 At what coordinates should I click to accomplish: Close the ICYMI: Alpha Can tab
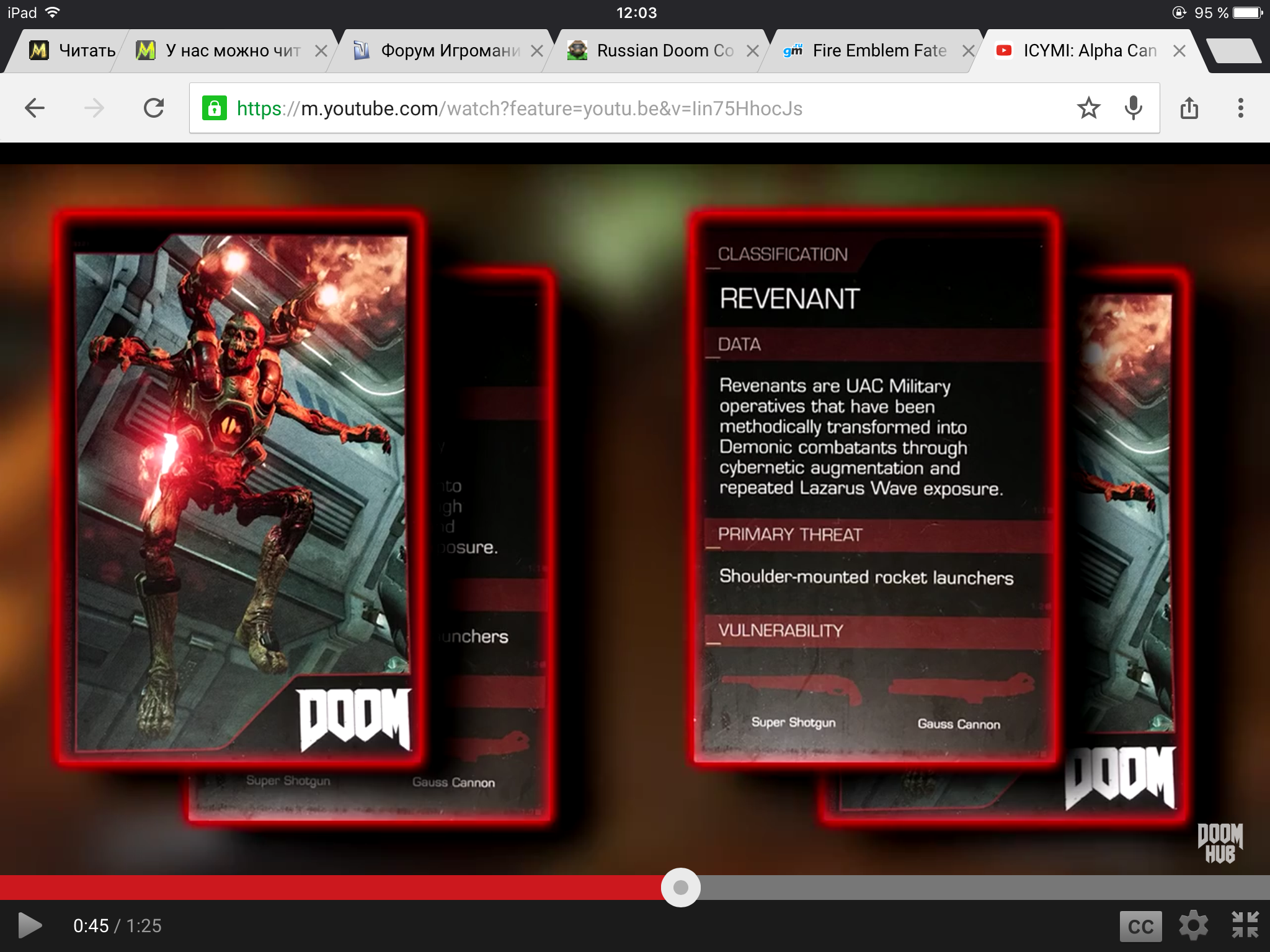click(1179, 51)
